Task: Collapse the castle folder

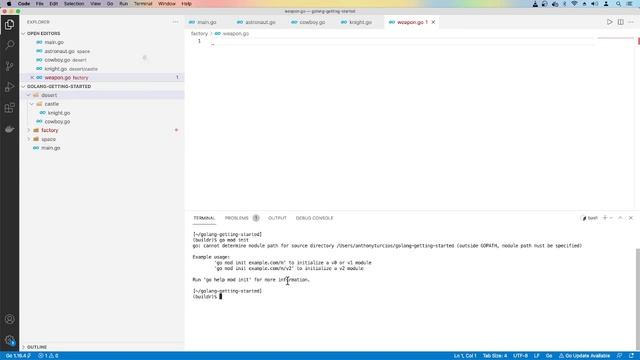Action: [32, 104]
